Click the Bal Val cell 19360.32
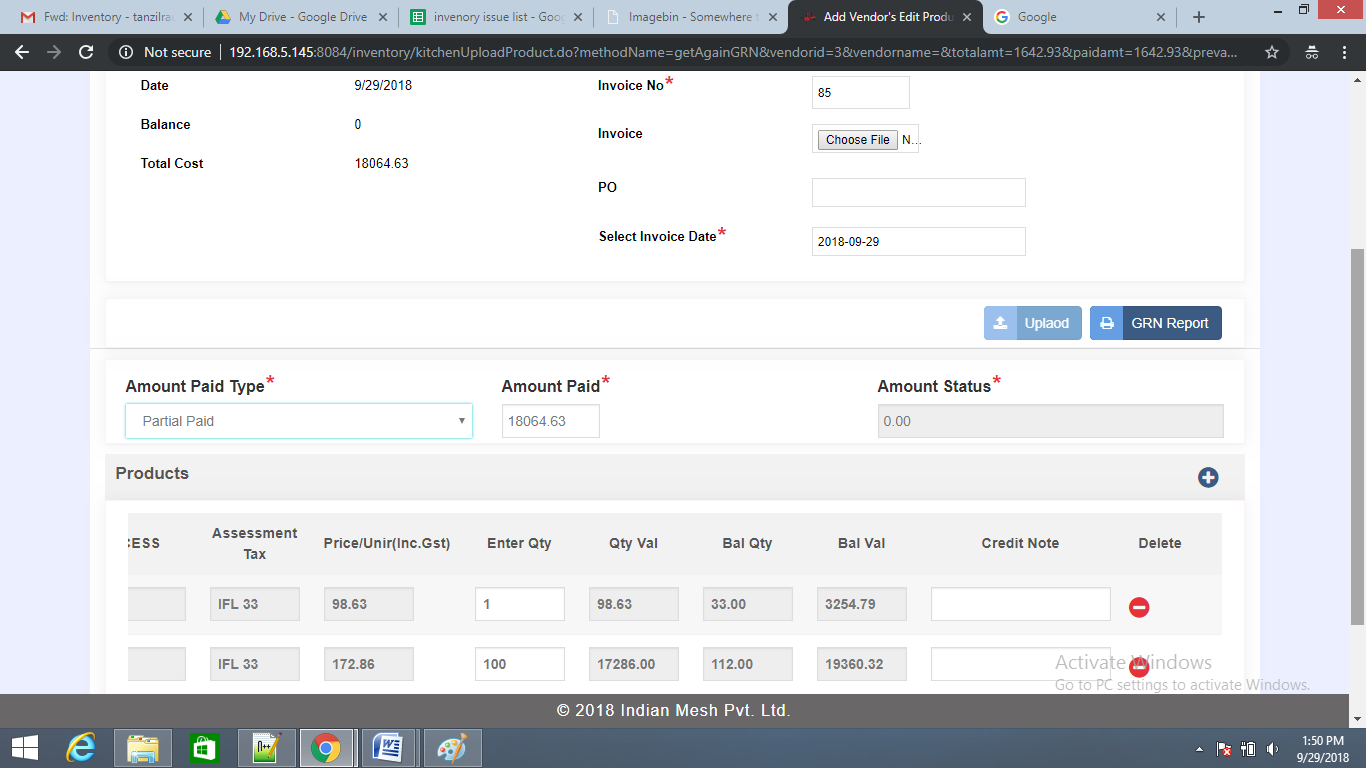The width and height of the screenshot is (1366, 768). (862, 664)
